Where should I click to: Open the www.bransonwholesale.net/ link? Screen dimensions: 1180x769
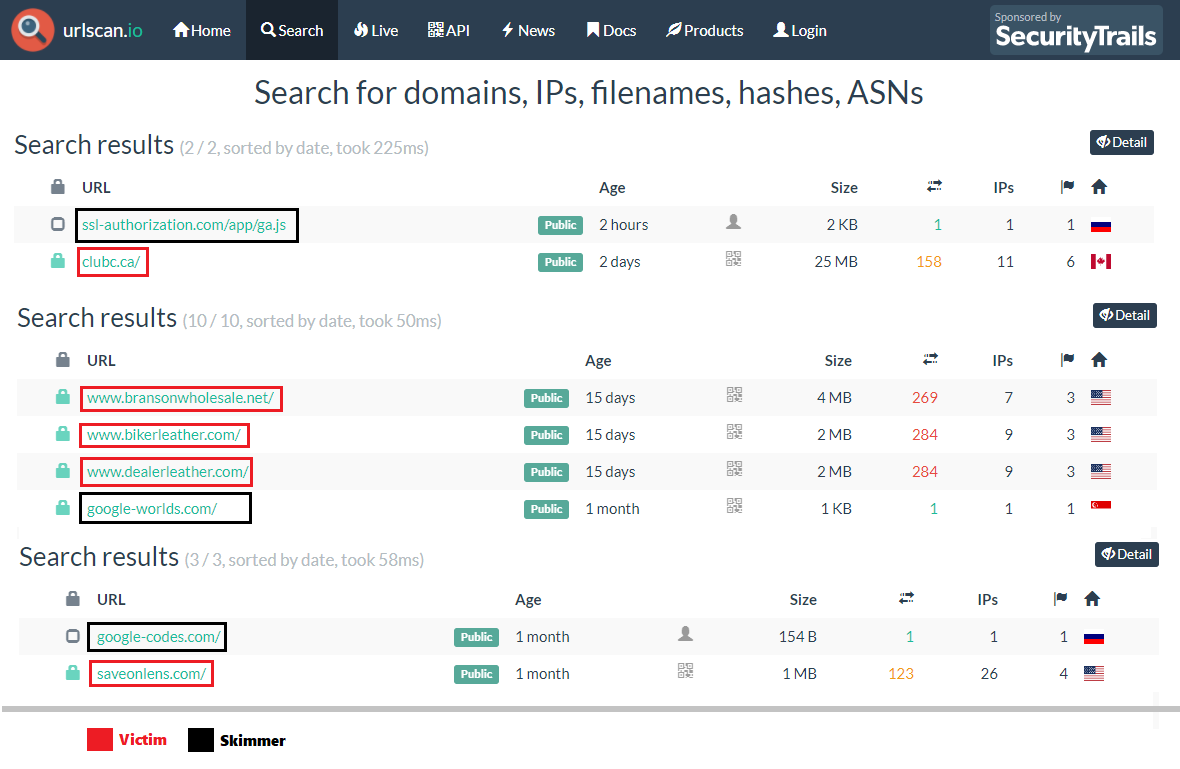[181, 397]
